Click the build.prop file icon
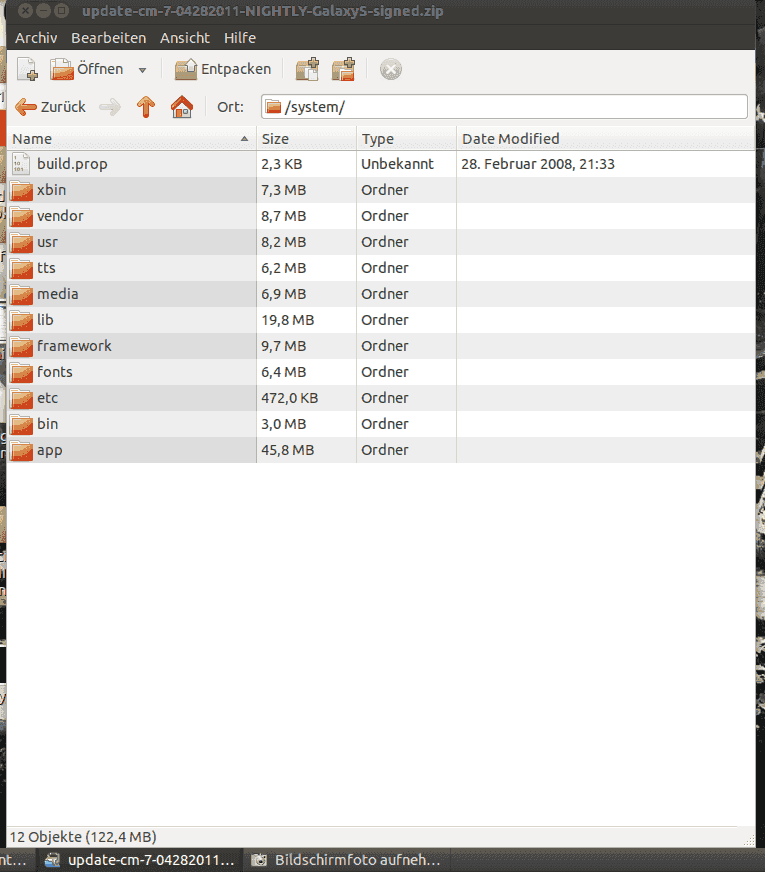 [x=21, y=164]
